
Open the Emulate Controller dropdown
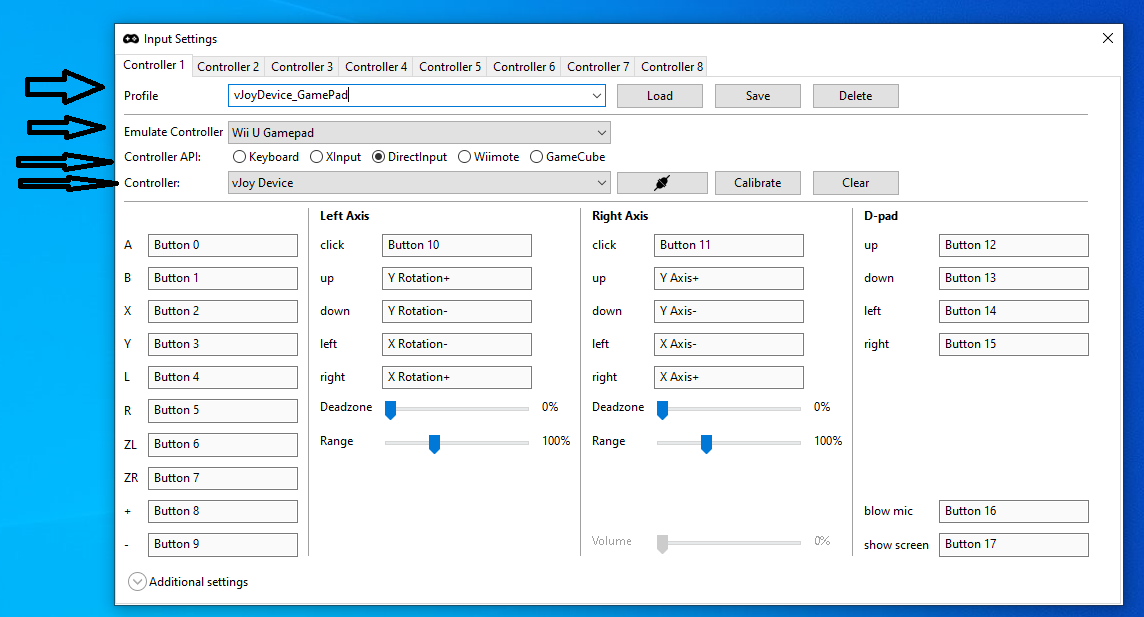[x=419, y=133]
